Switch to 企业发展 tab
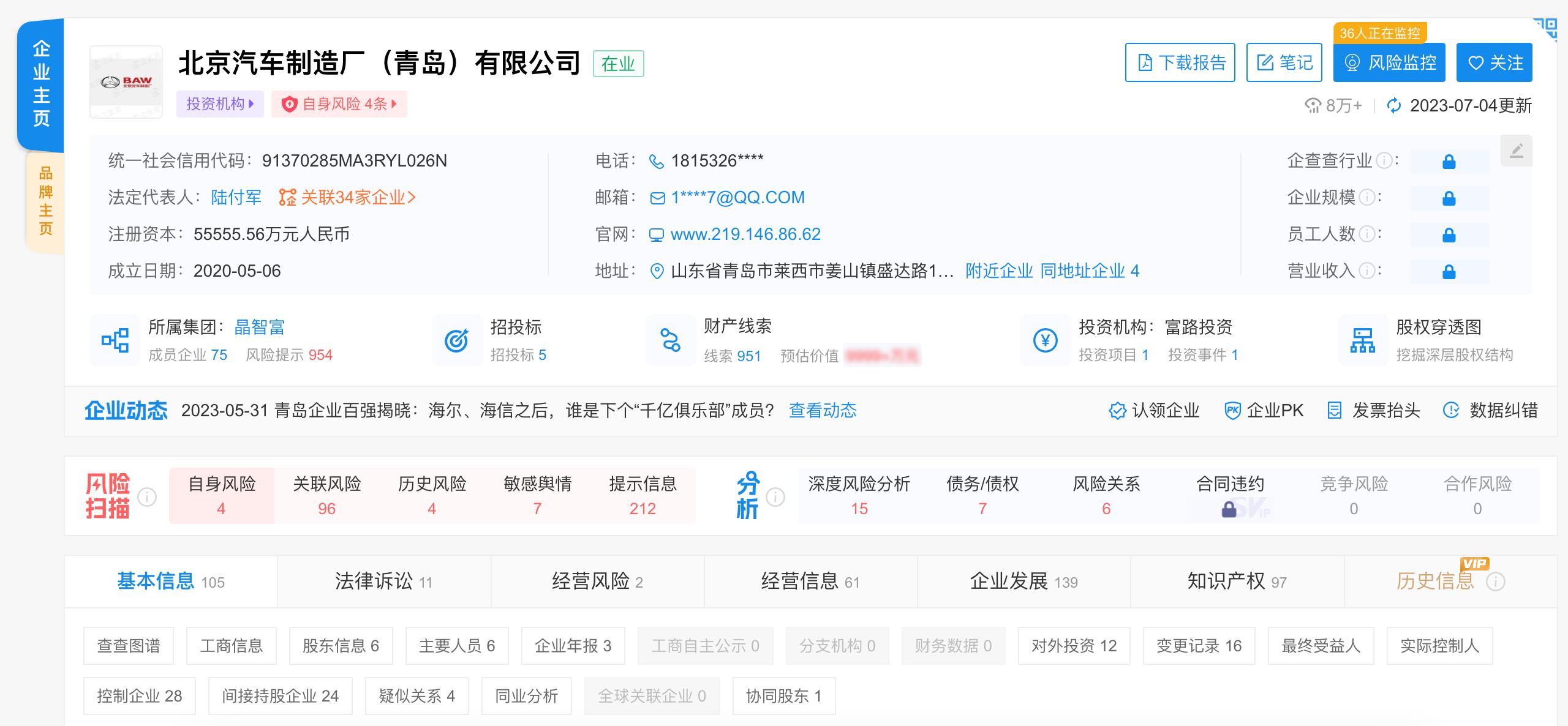Image resolution: width=1568 pixels, height=726 pixels. pyautogui.click(x=1024, y=582)
